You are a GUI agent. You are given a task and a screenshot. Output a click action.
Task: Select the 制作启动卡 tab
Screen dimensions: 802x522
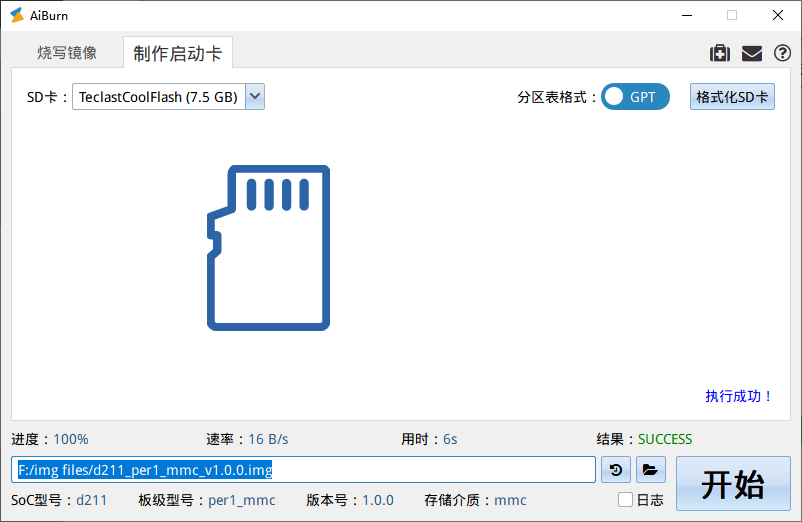(x=178, y=54)
